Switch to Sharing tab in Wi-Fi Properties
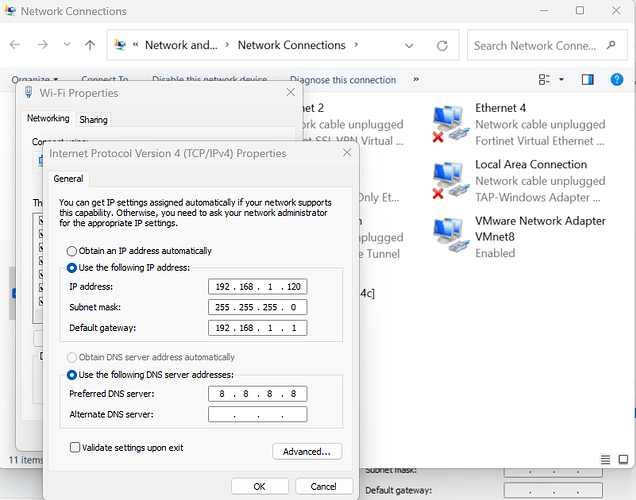The width and height of the screenshot is (636, 500). tap(93, 120)
